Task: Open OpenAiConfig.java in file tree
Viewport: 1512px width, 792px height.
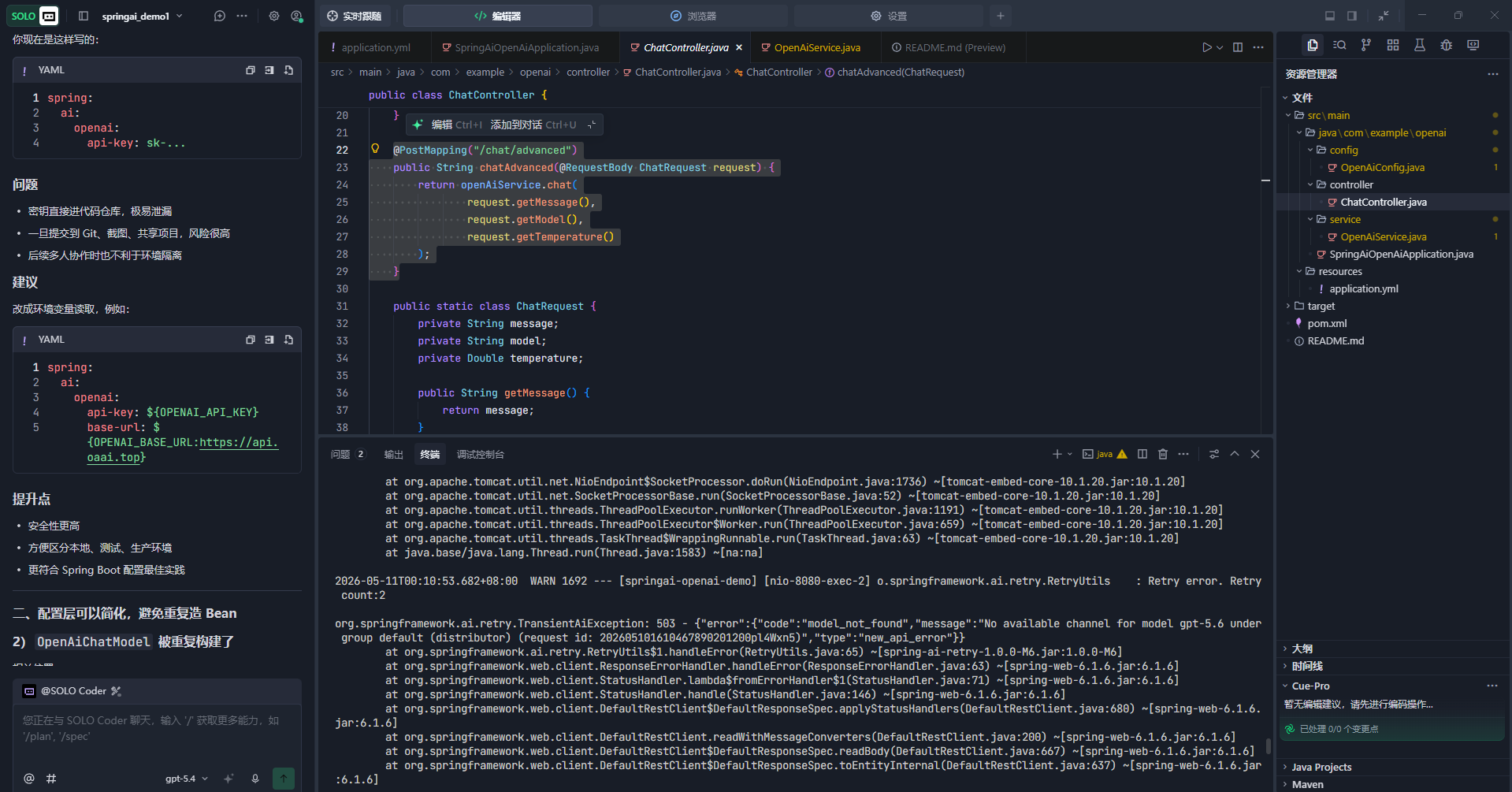Action: click(1382, 167)
